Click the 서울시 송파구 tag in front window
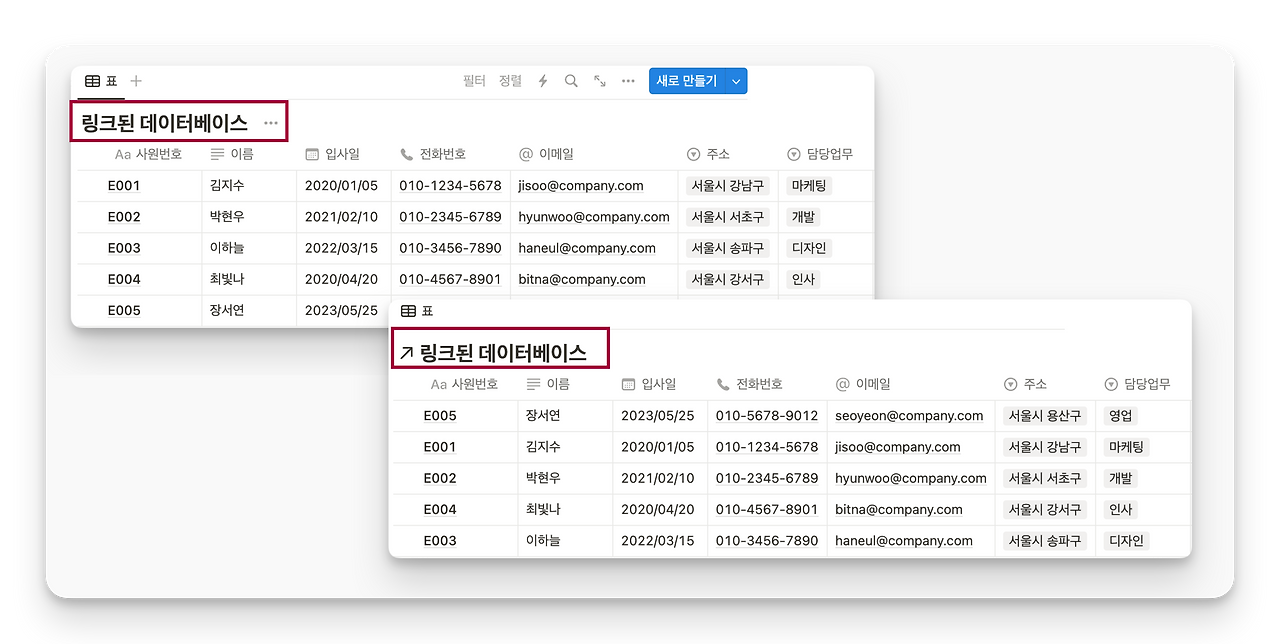The height and width of the screenshot is (644, 1280). (x=1045, y=541)
